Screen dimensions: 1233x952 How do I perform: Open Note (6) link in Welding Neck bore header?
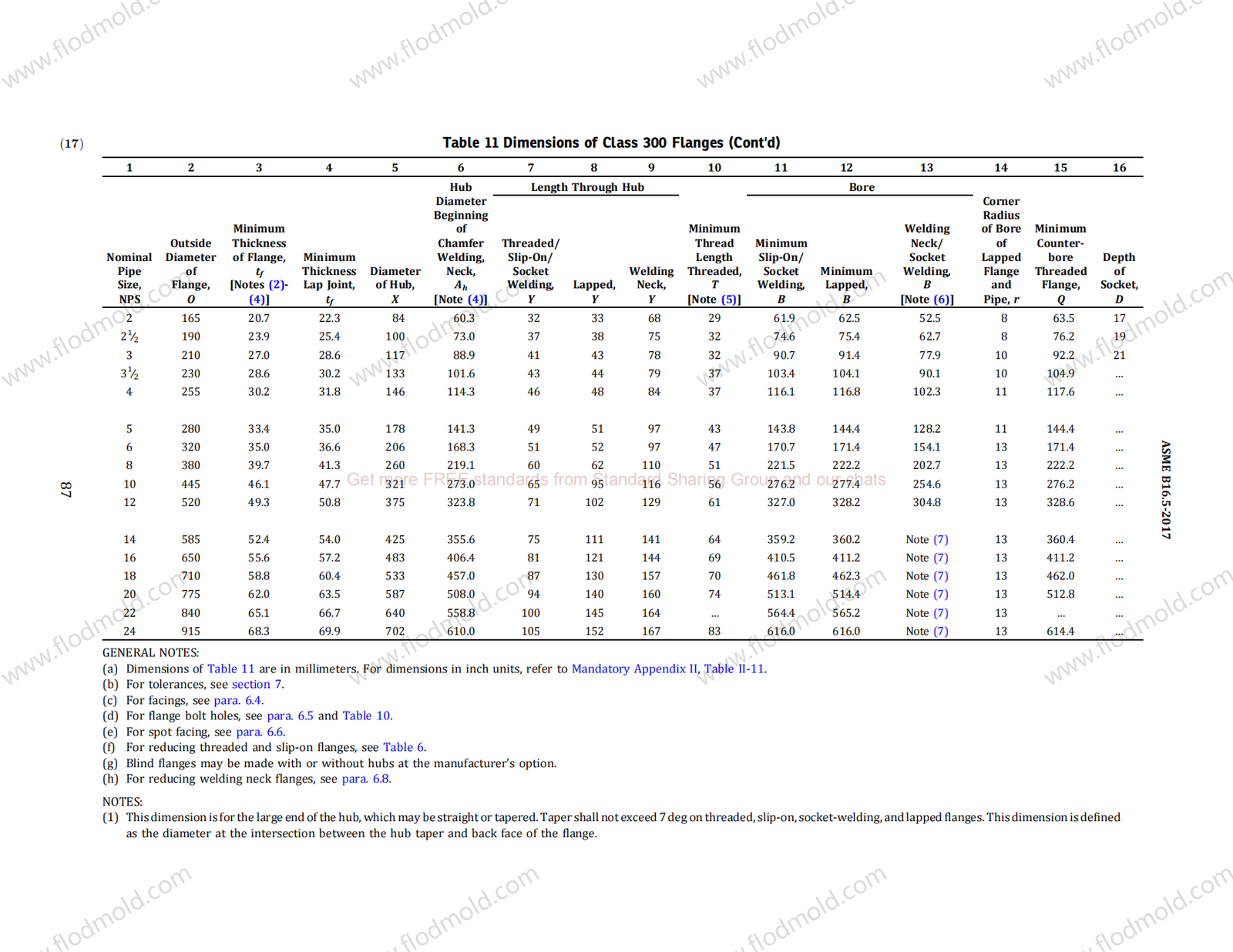(x=941, y=300)
